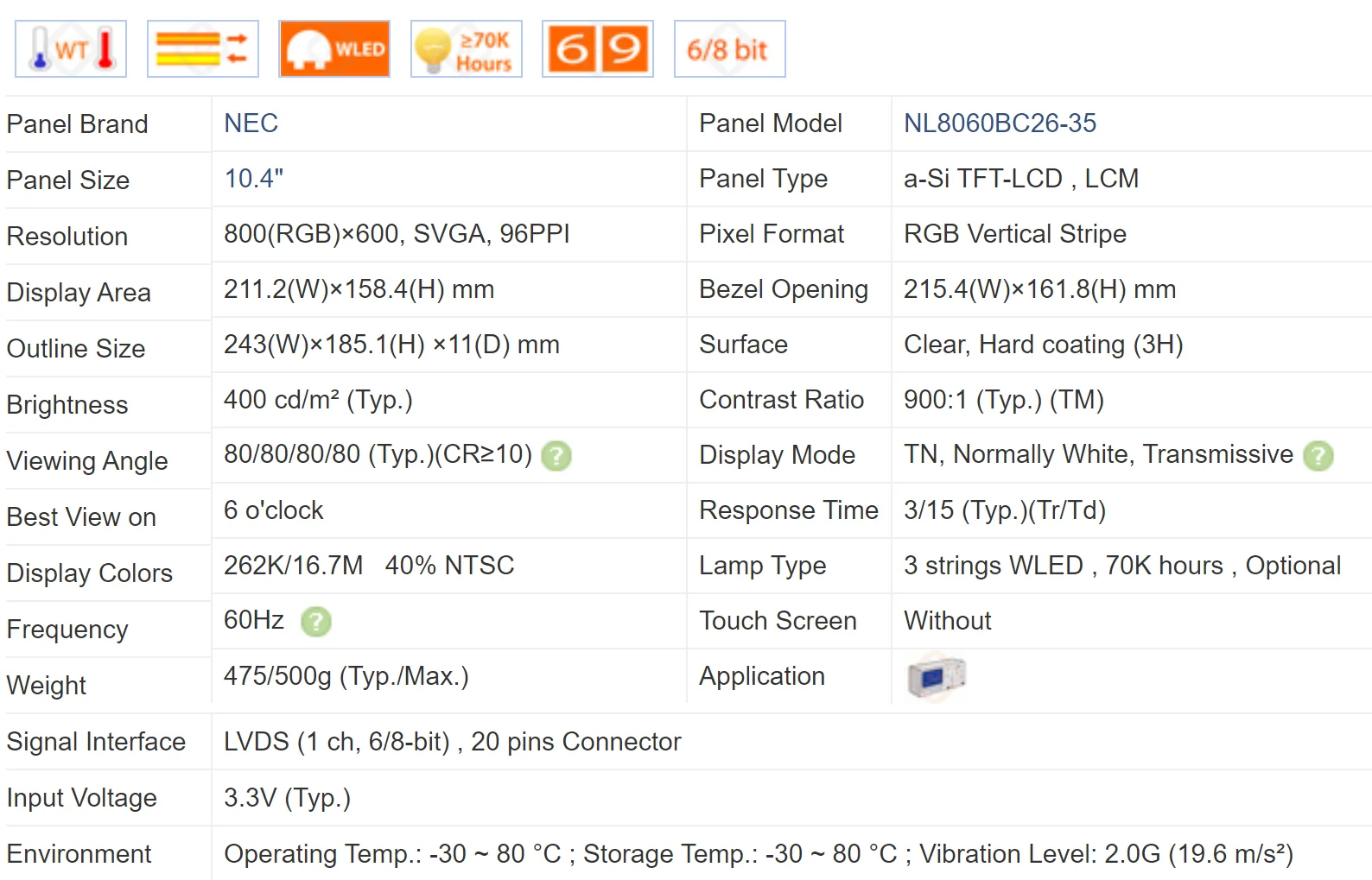Click the "Viewing Angle" label

point(86,461)
